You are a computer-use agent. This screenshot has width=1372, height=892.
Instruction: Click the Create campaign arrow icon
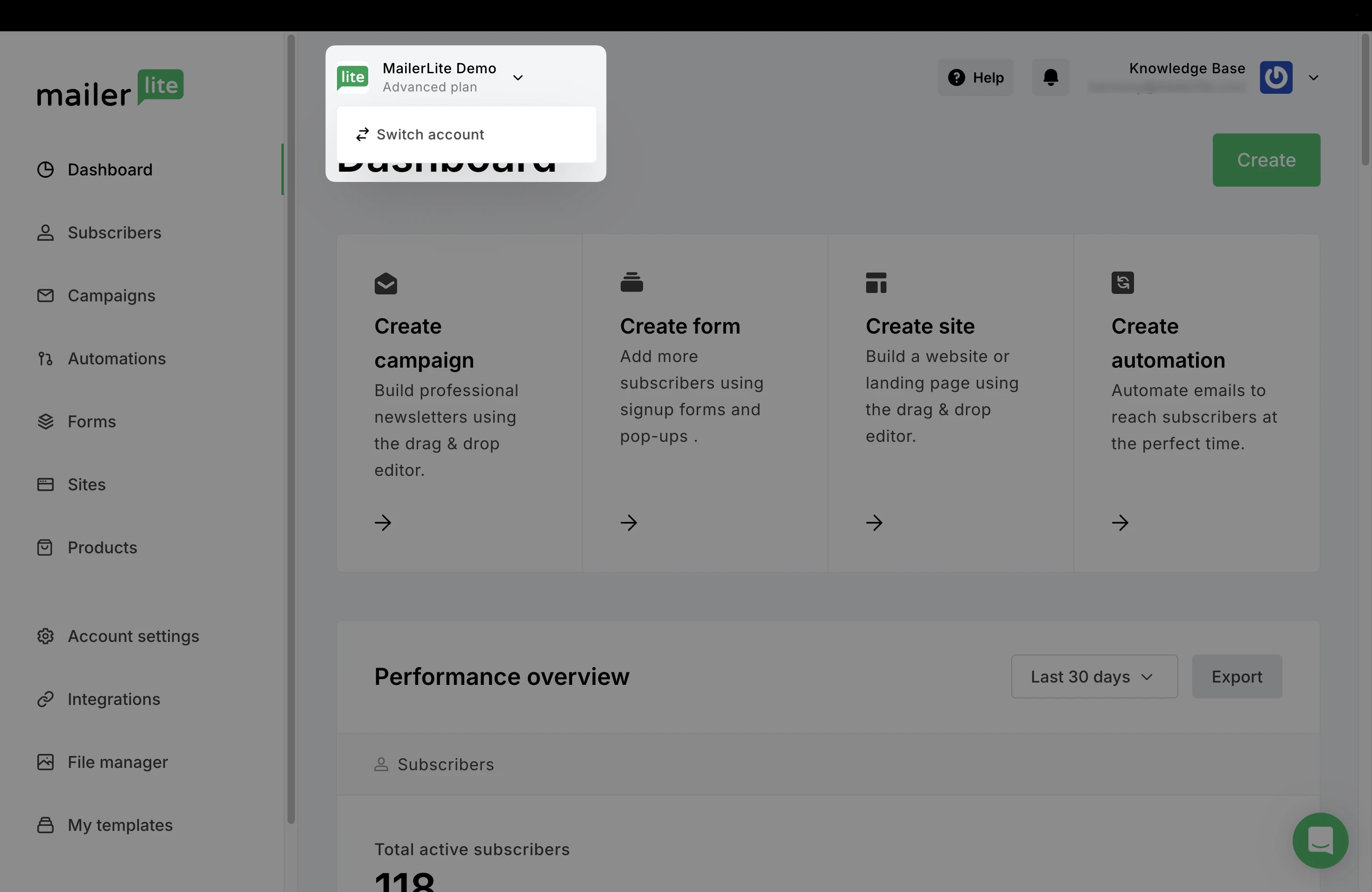383,523
